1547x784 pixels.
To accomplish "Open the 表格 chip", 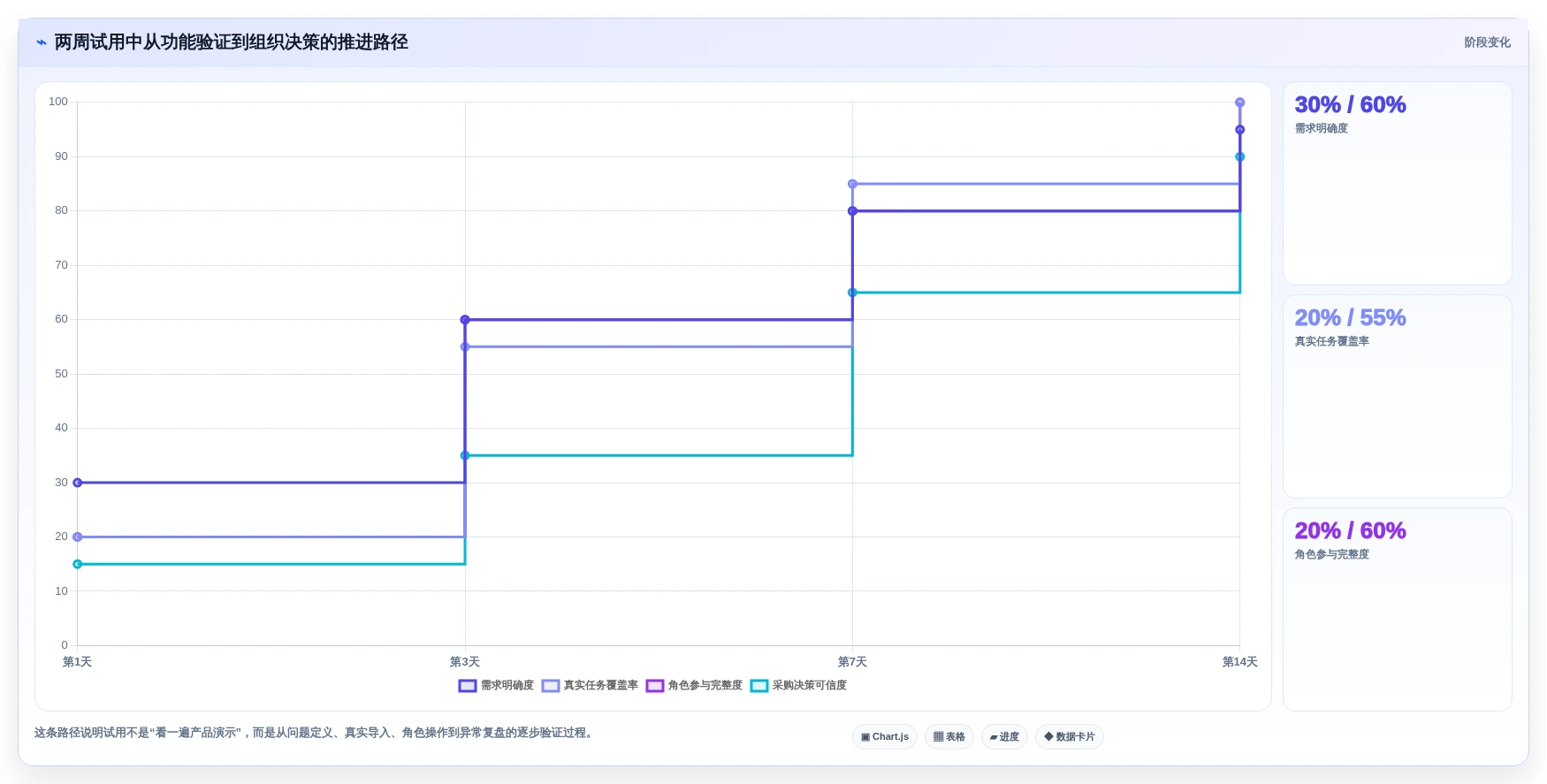I will pos(949,736).
